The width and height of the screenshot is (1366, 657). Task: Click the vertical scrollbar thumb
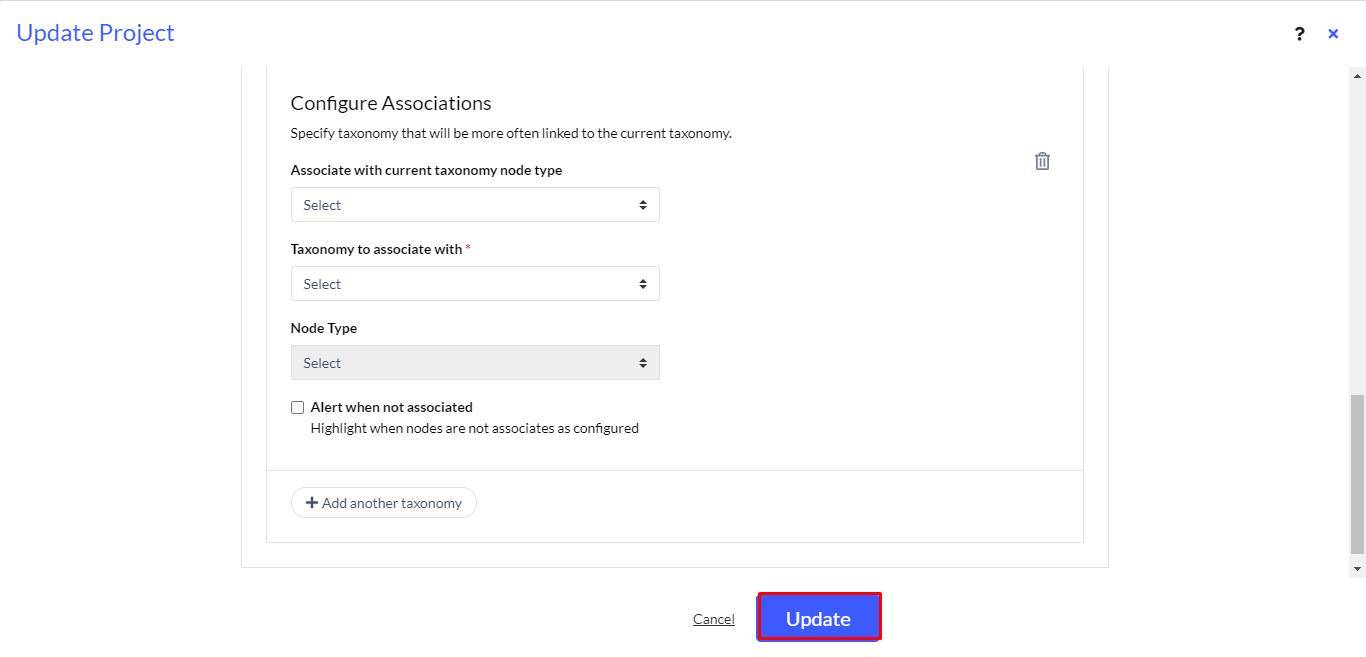[1358, 474]
